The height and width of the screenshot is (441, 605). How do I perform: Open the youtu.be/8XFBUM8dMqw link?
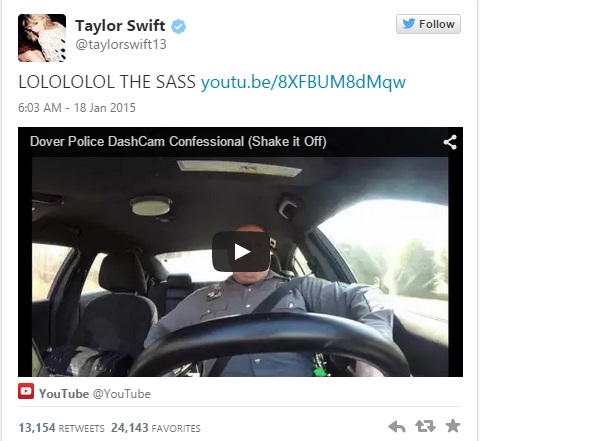[303, 82]
